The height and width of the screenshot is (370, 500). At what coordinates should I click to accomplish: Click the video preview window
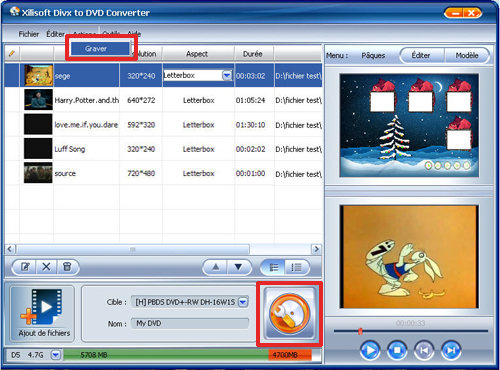point(409,257)
